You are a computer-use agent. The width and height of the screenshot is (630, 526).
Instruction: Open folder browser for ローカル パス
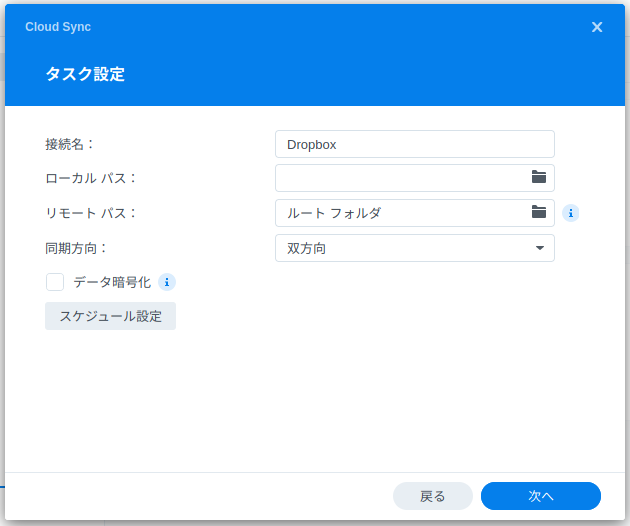538,177
